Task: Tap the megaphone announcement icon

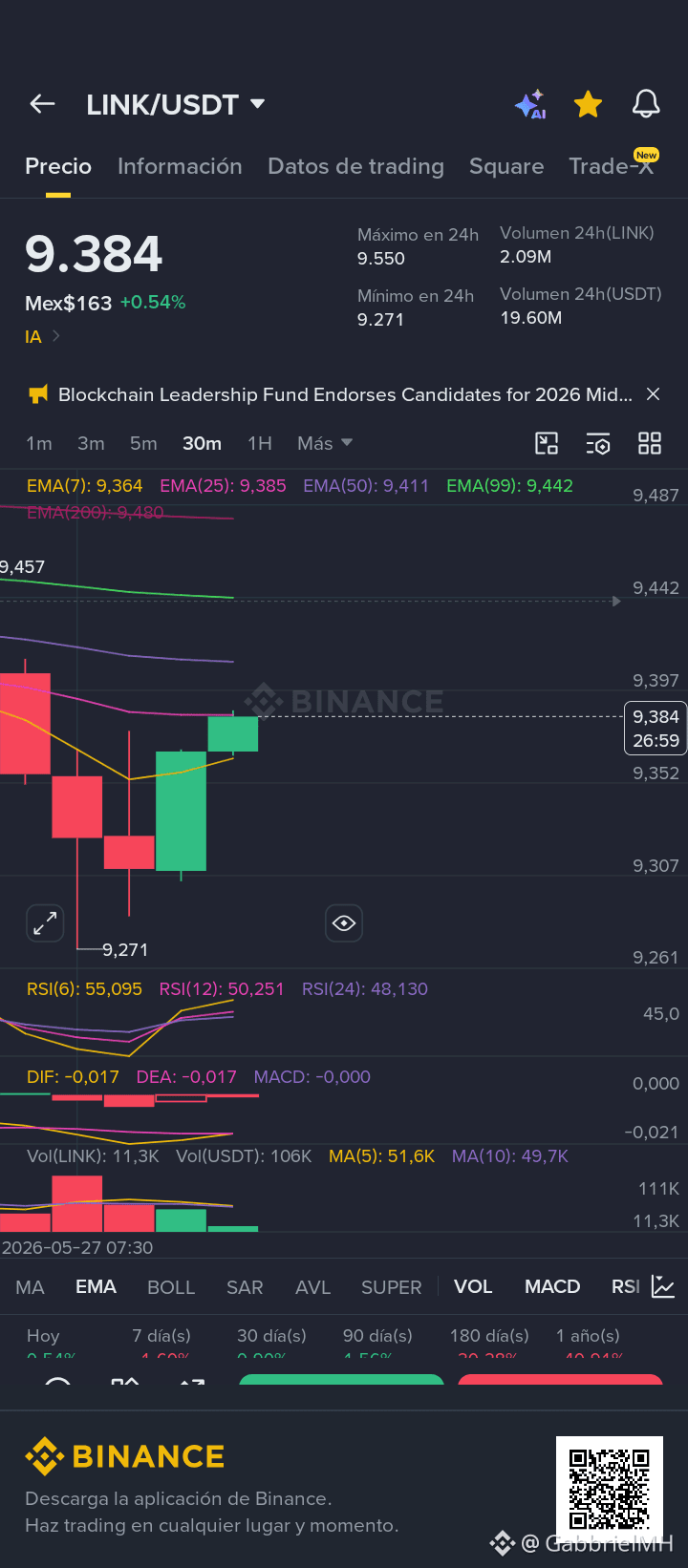Action: (38, 394)
